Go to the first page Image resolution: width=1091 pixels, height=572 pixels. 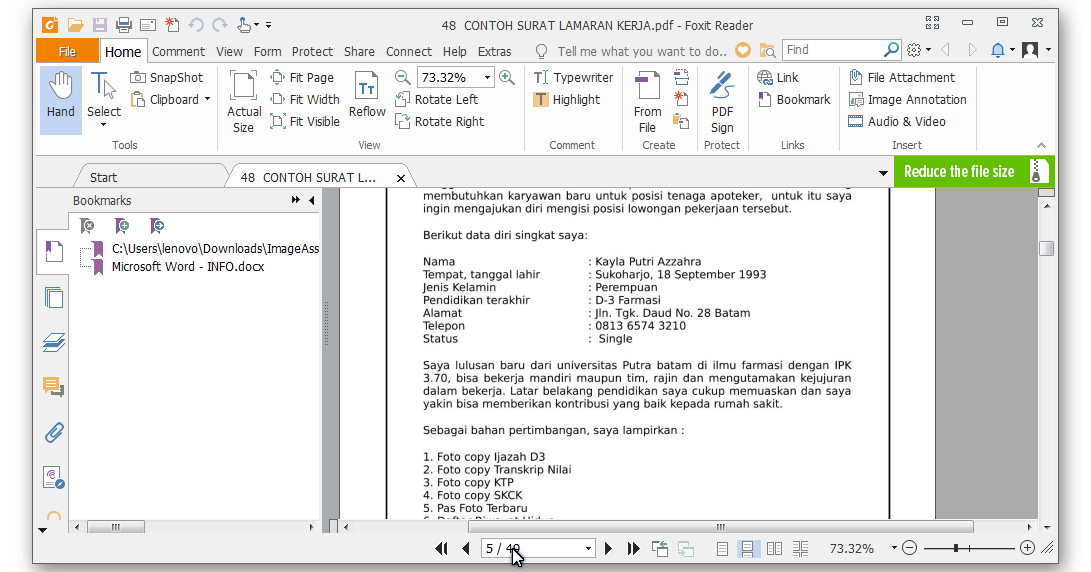[x=441, y=548]
